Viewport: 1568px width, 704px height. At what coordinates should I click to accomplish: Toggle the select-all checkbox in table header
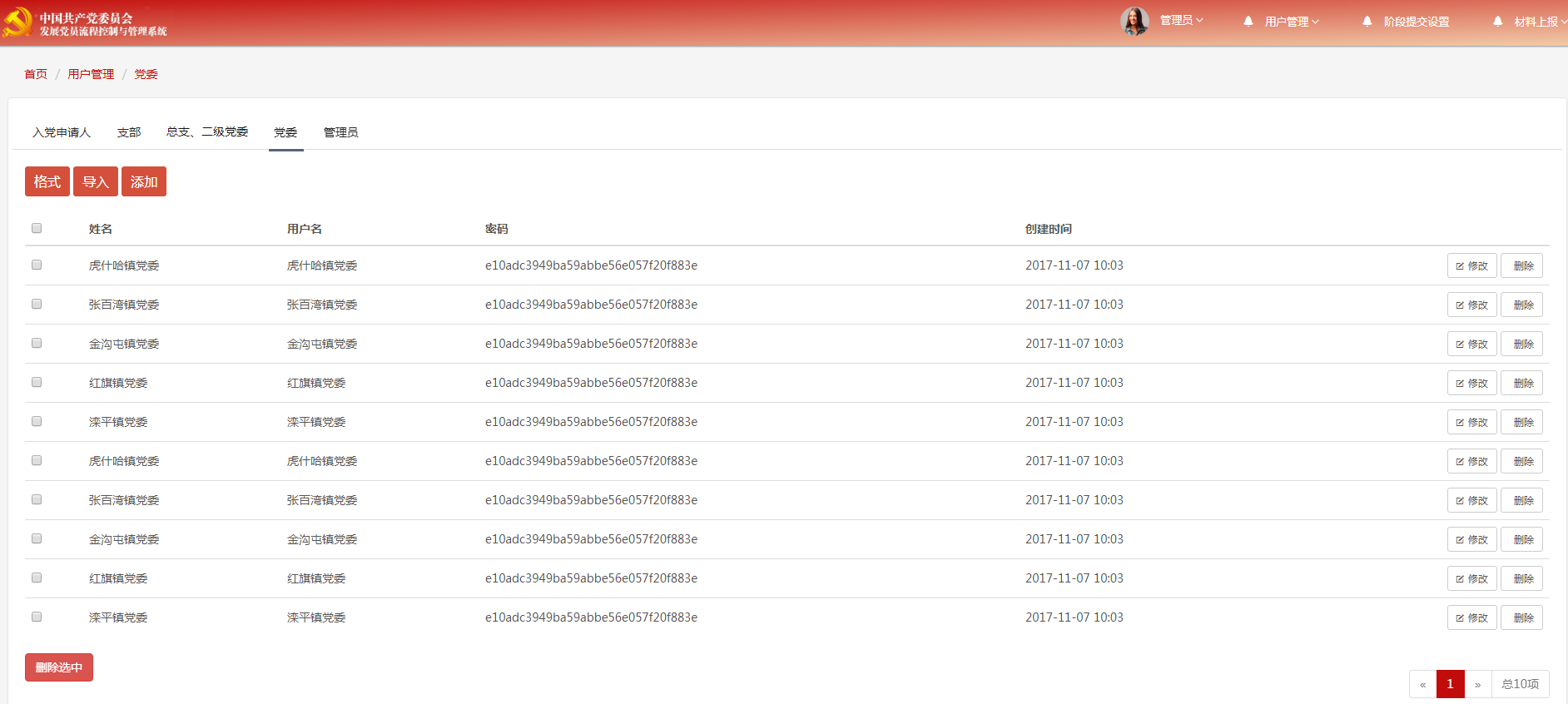(x=37, y=228)
